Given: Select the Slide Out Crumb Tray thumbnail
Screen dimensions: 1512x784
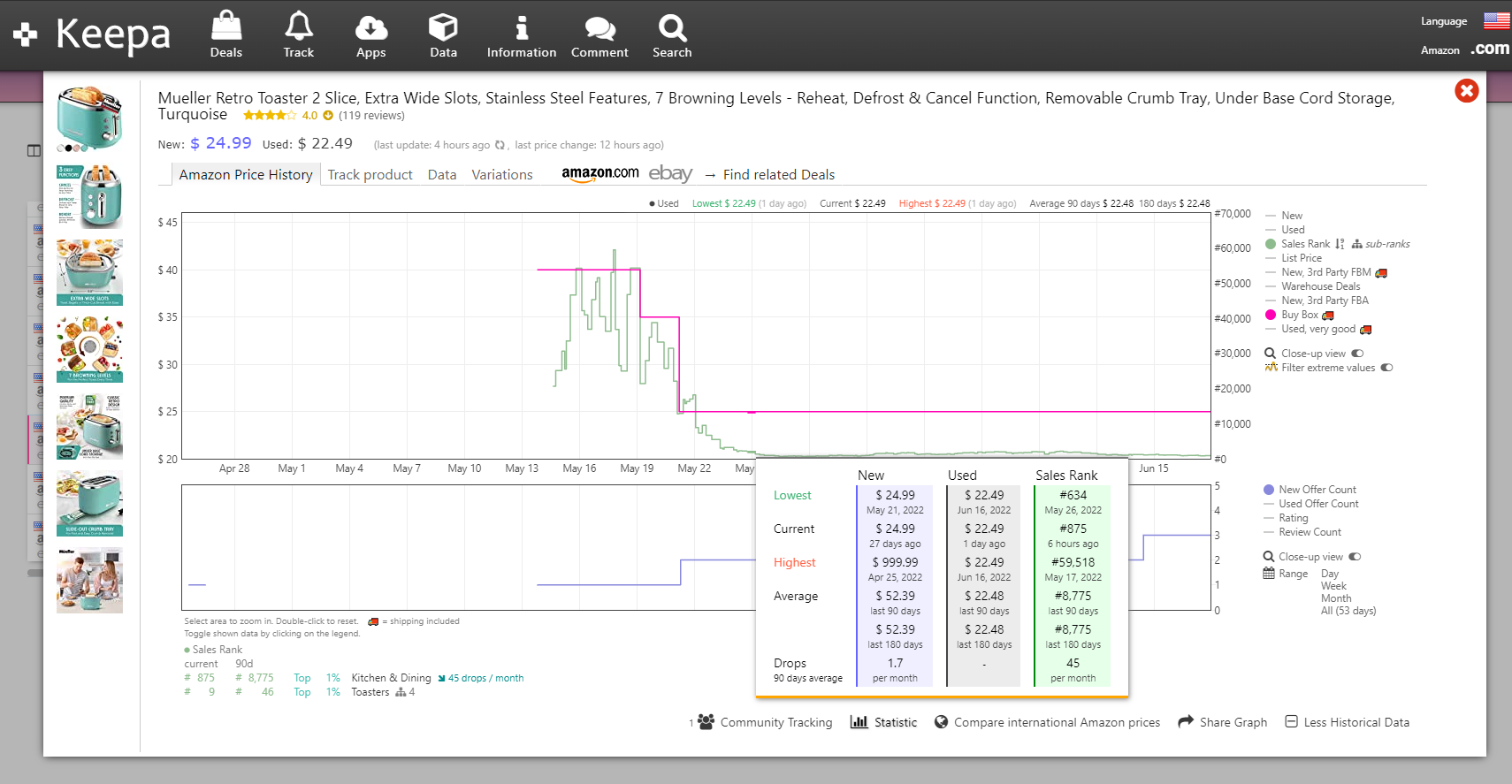Looking at the screenshot, I should [89, 503].
